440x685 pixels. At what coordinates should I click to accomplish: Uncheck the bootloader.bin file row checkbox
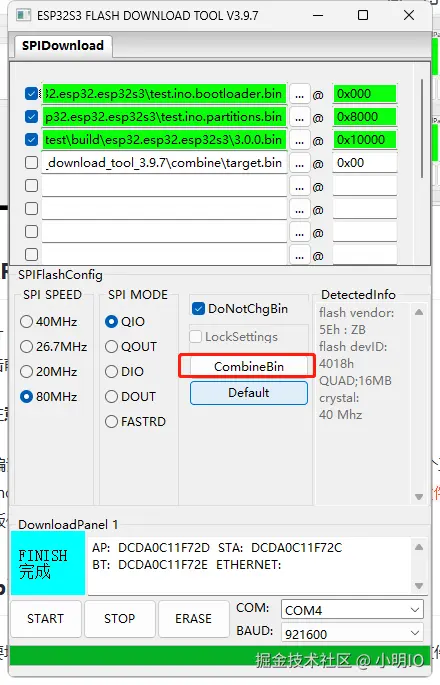tap(31, 93)
